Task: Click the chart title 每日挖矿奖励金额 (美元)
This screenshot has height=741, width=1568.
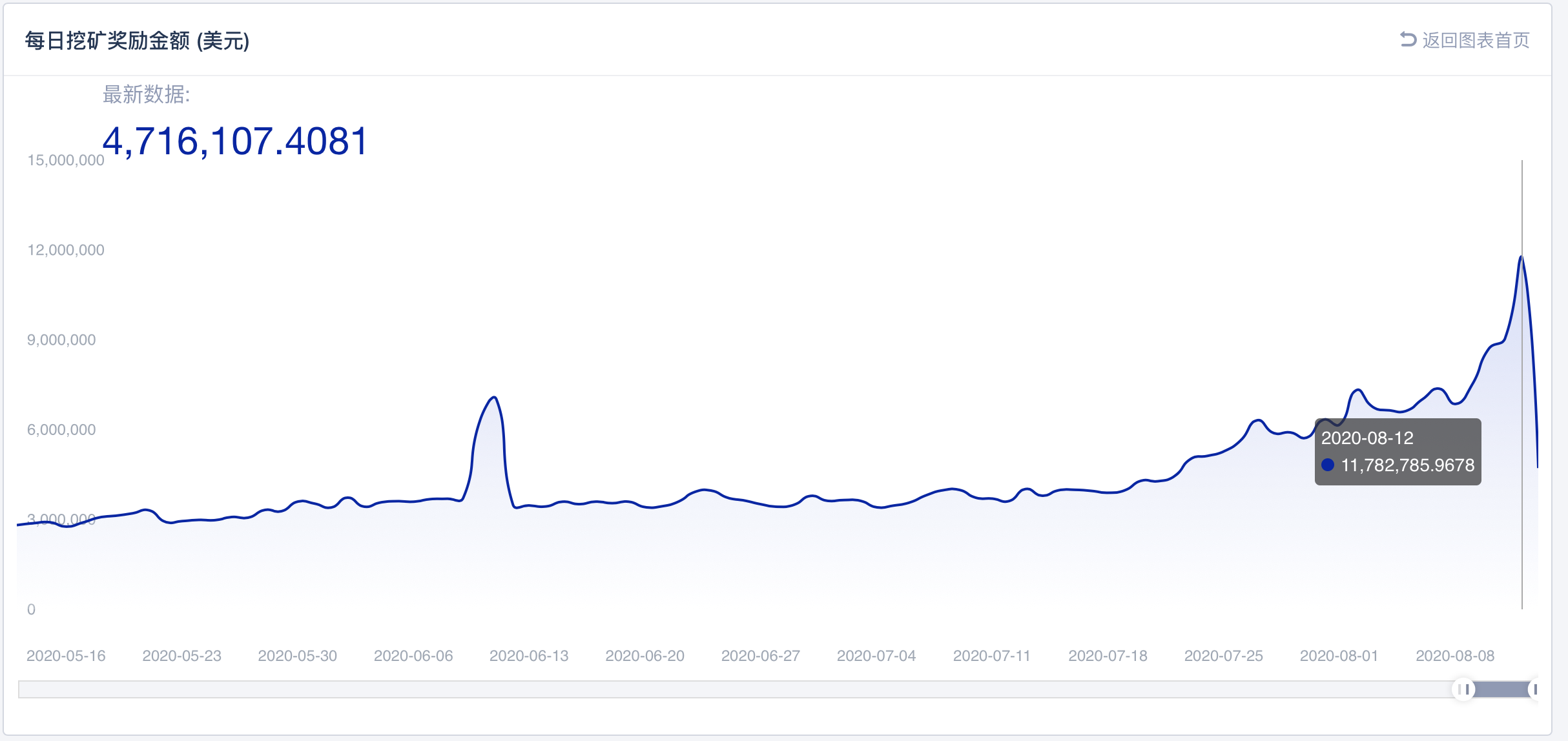Action: point(137,41)
